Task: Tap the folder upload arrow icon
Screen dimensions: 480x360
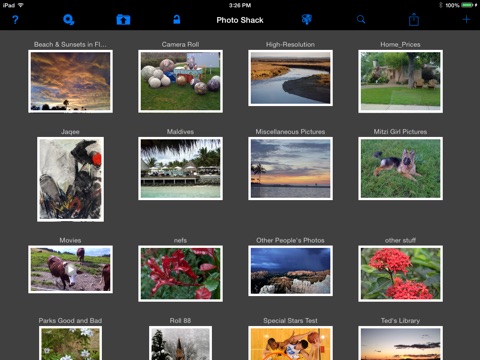Action: (x=123, y=20)
